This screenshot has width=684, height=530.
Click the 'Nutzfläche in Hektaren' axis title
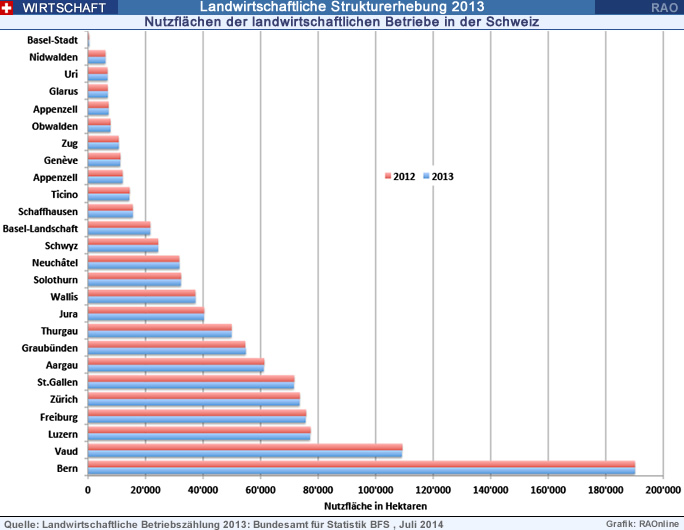coord(374,506)
